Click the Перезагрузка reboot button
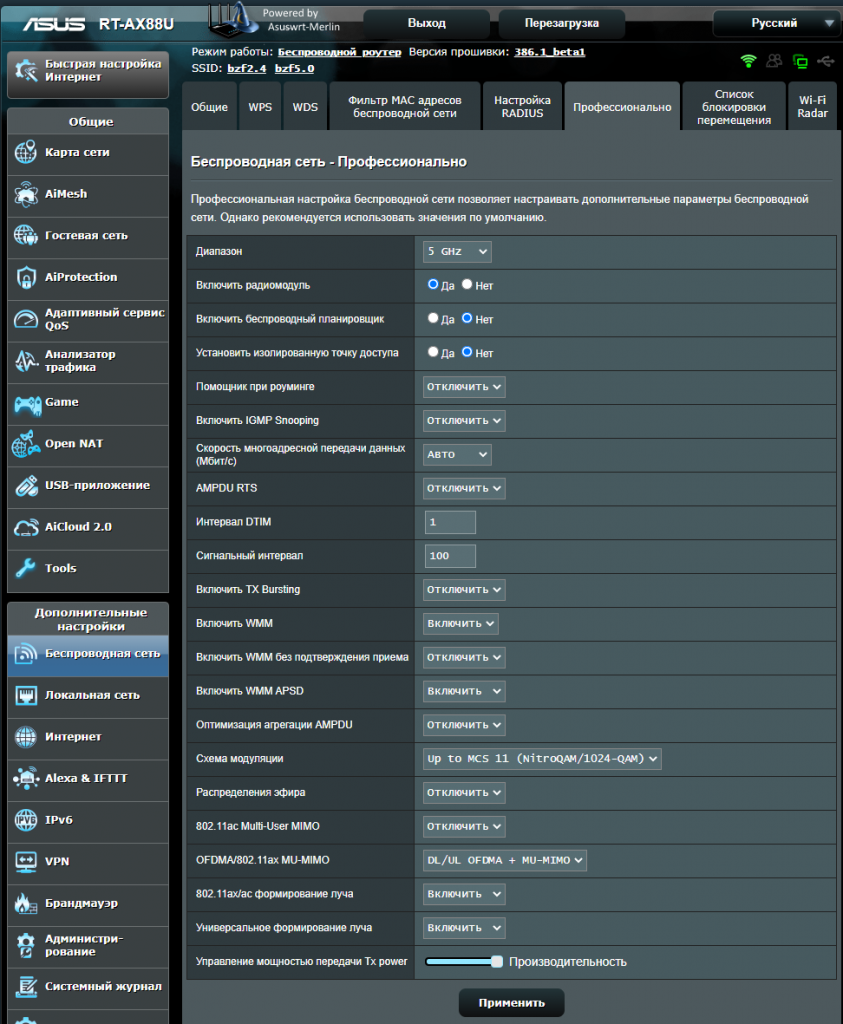The width and height of the screenshot is (843, 1024). [x=562, y=24]
